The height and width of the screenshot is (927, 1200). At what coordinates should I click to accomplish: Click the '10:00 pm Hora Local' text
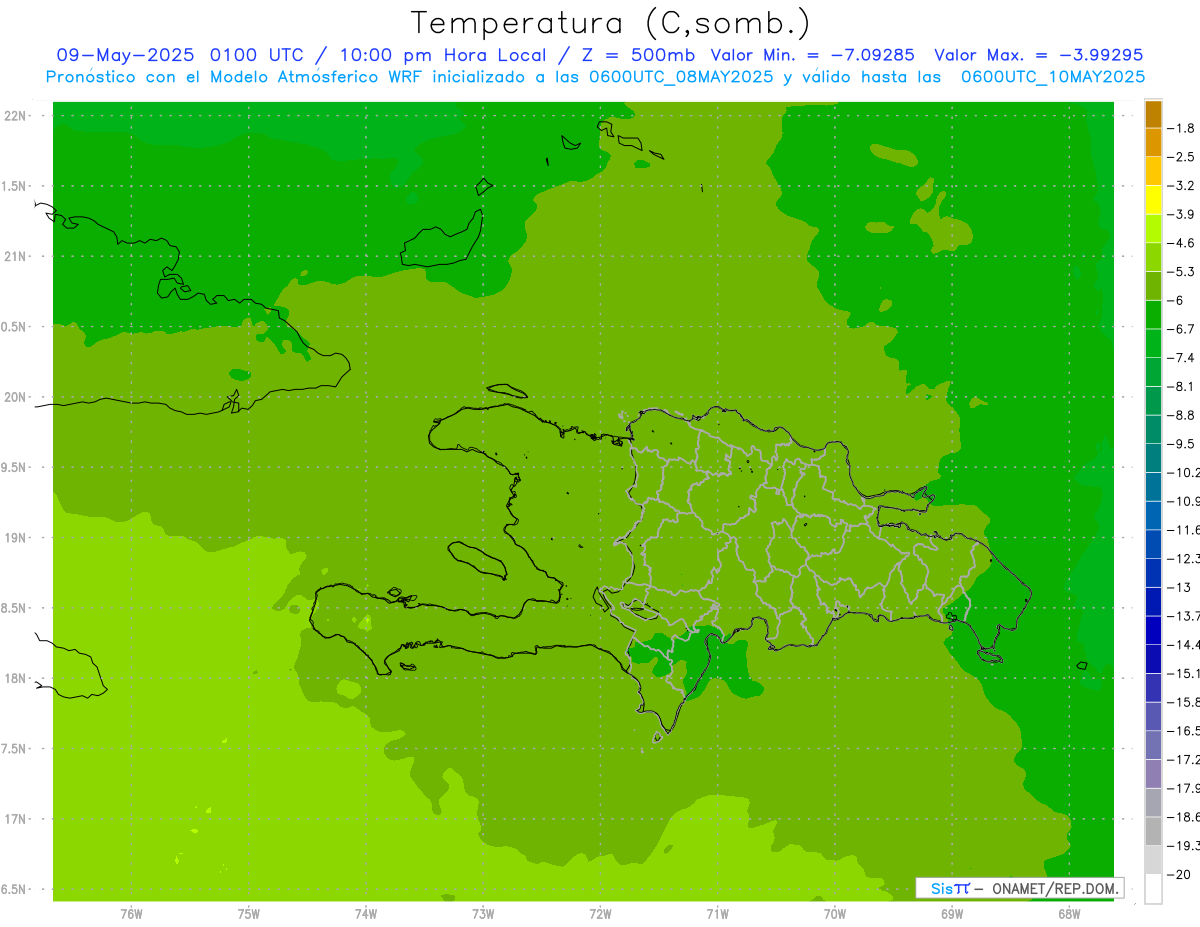443,55
